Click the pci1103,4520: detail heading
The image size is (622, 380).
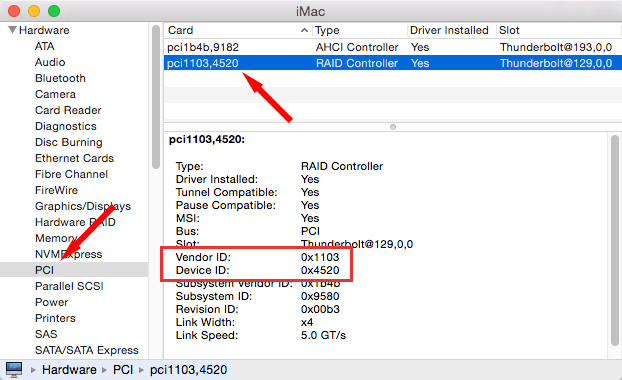tap(207, 140)
